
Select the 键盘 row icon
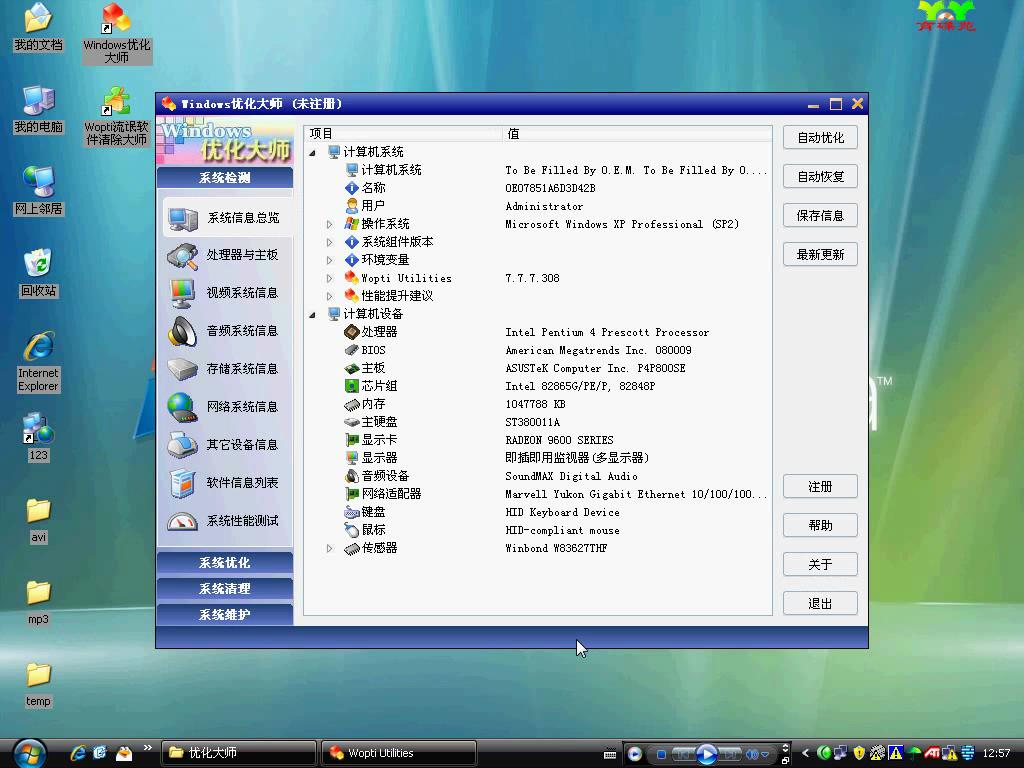[352, 512]
